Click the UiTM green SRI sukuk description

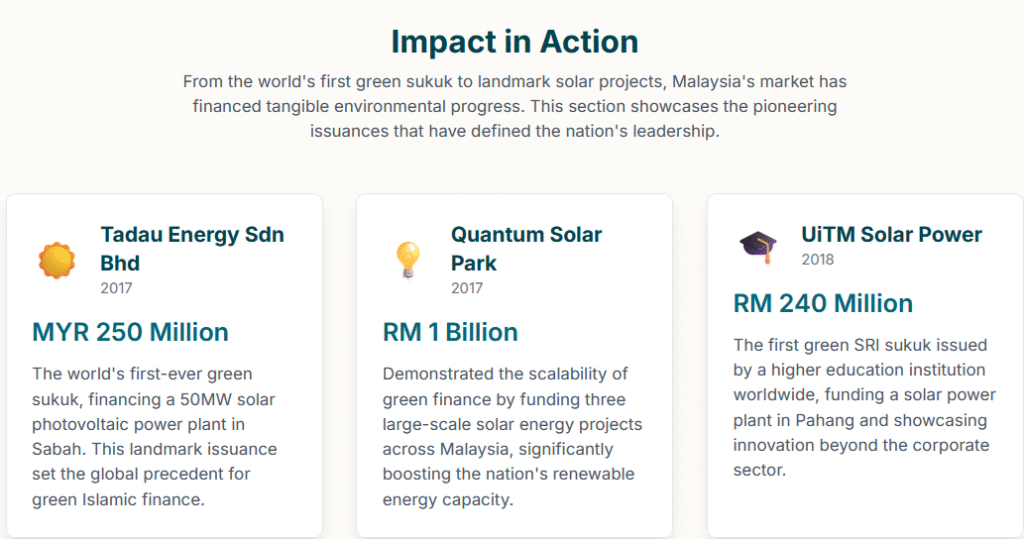(862, 407)
